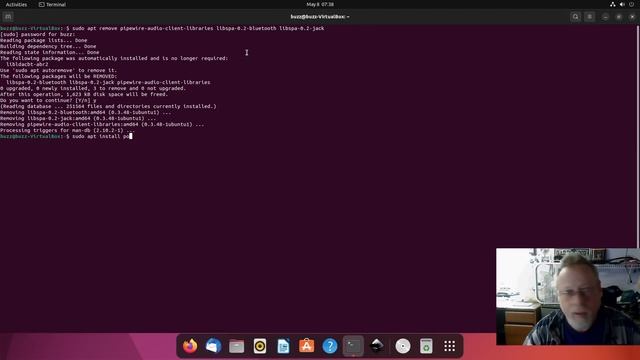Click the '(Reading database ...' line
Image resolution: width=640 pixels, height=360 pixels.
tap(108, 106)
